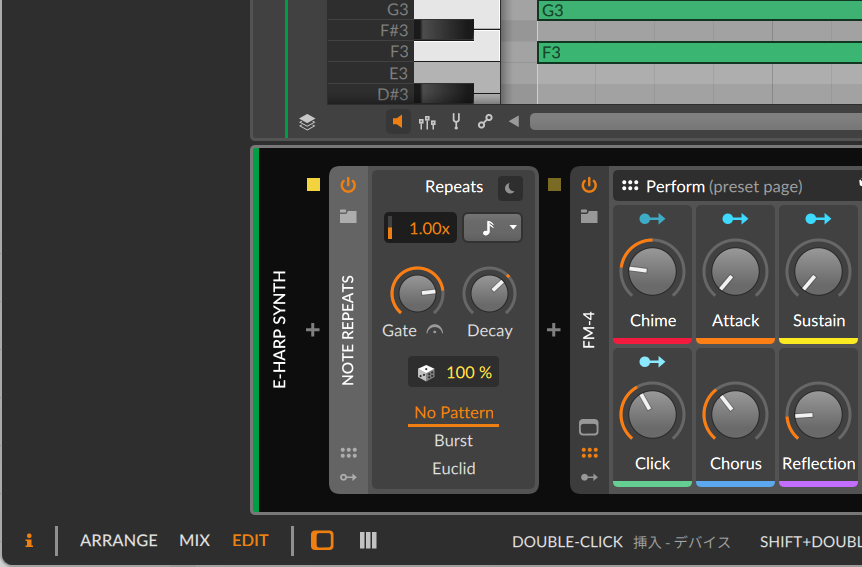The width and height of the screenshot is (862, 567).
Task: Click the mixer faders icon in editor toolbar
Action: tap(427, 122)
